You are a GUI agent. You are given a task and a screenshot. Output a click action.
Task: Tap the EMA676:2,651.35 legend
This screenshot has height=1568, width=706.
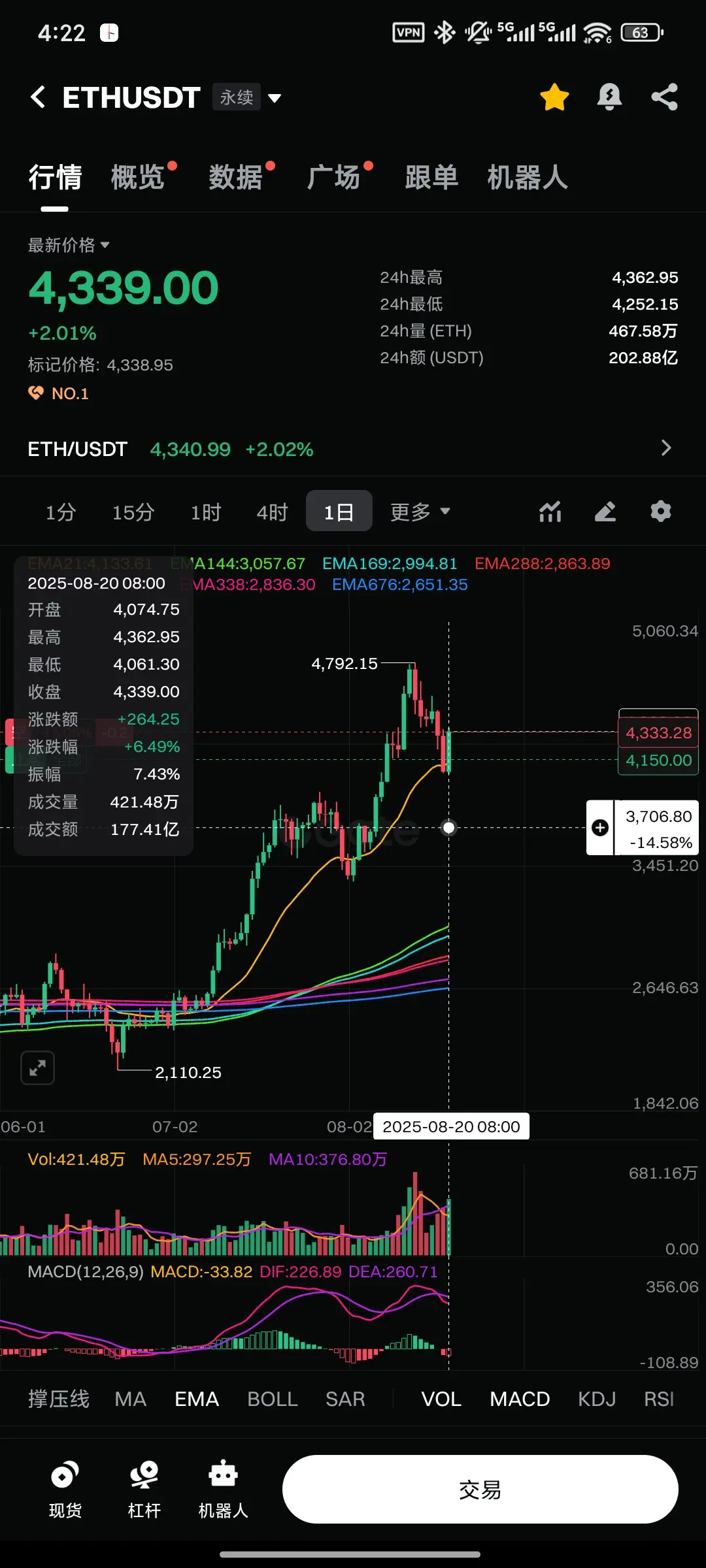point(400,584)
